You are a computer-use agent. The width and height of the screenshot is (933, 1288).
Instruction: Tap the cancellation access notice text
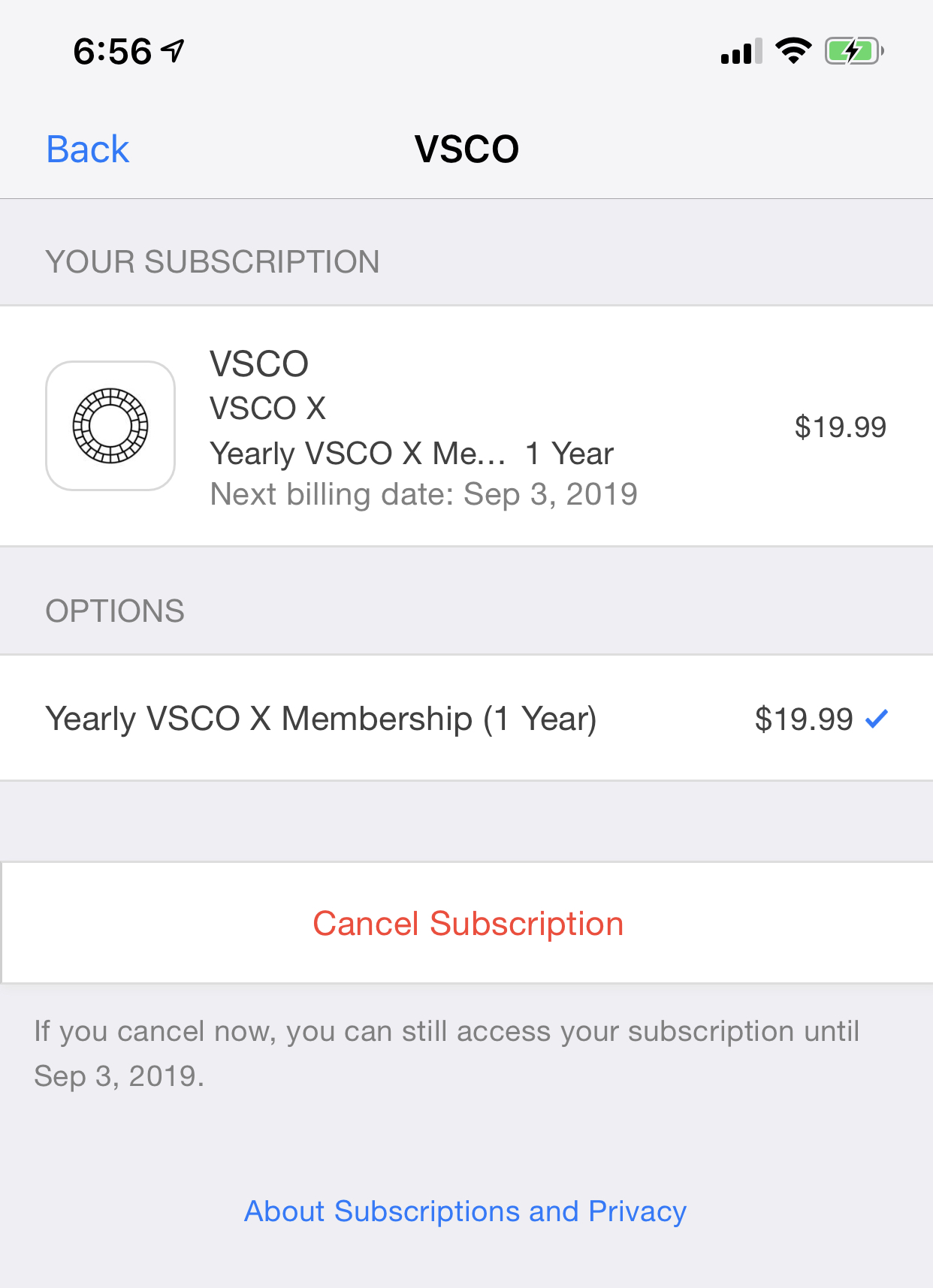click(446, 1054)
